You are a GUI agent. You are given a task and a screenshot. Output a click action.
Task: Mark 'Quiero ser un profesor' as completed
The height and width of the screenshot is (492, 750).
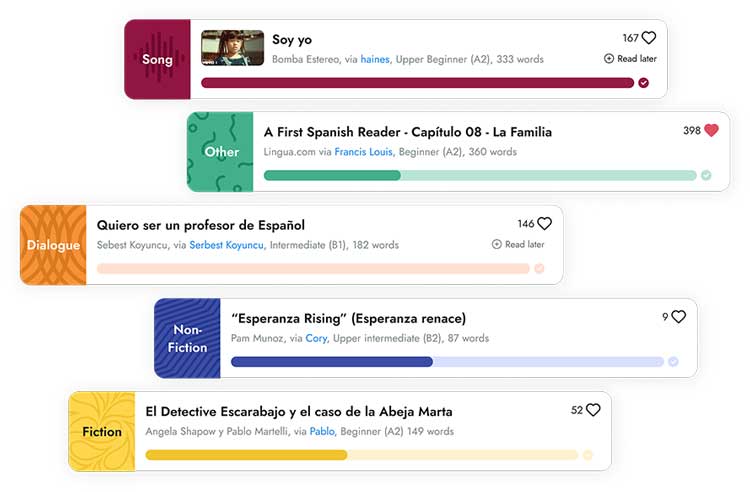tap(539, 268)
